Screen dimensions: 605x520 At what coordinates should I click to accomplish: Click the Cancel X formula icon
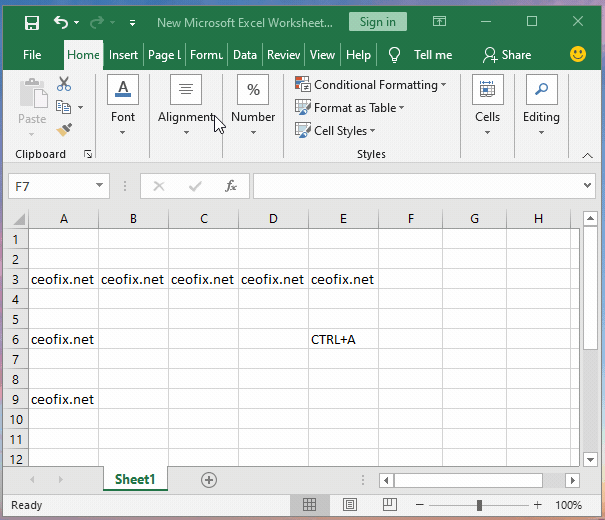pyautogui.click(x=159, y=186)
